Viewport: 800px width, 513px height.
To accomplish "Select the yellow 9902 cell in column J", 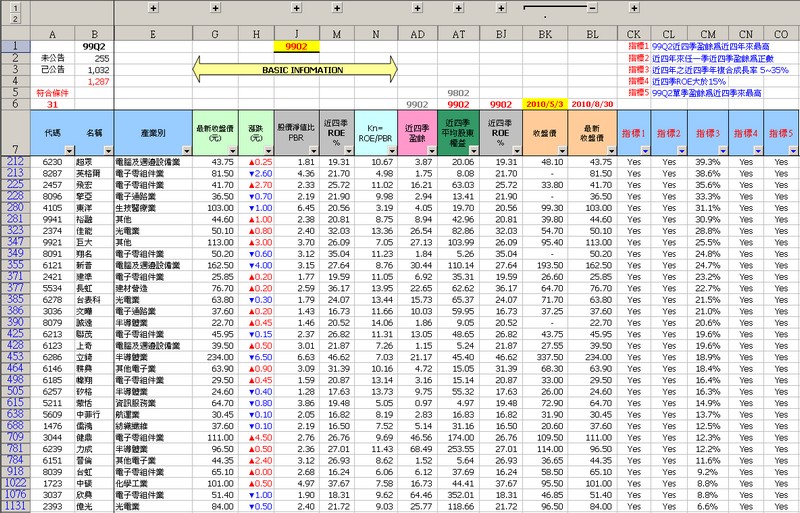I will coord(296,46).
